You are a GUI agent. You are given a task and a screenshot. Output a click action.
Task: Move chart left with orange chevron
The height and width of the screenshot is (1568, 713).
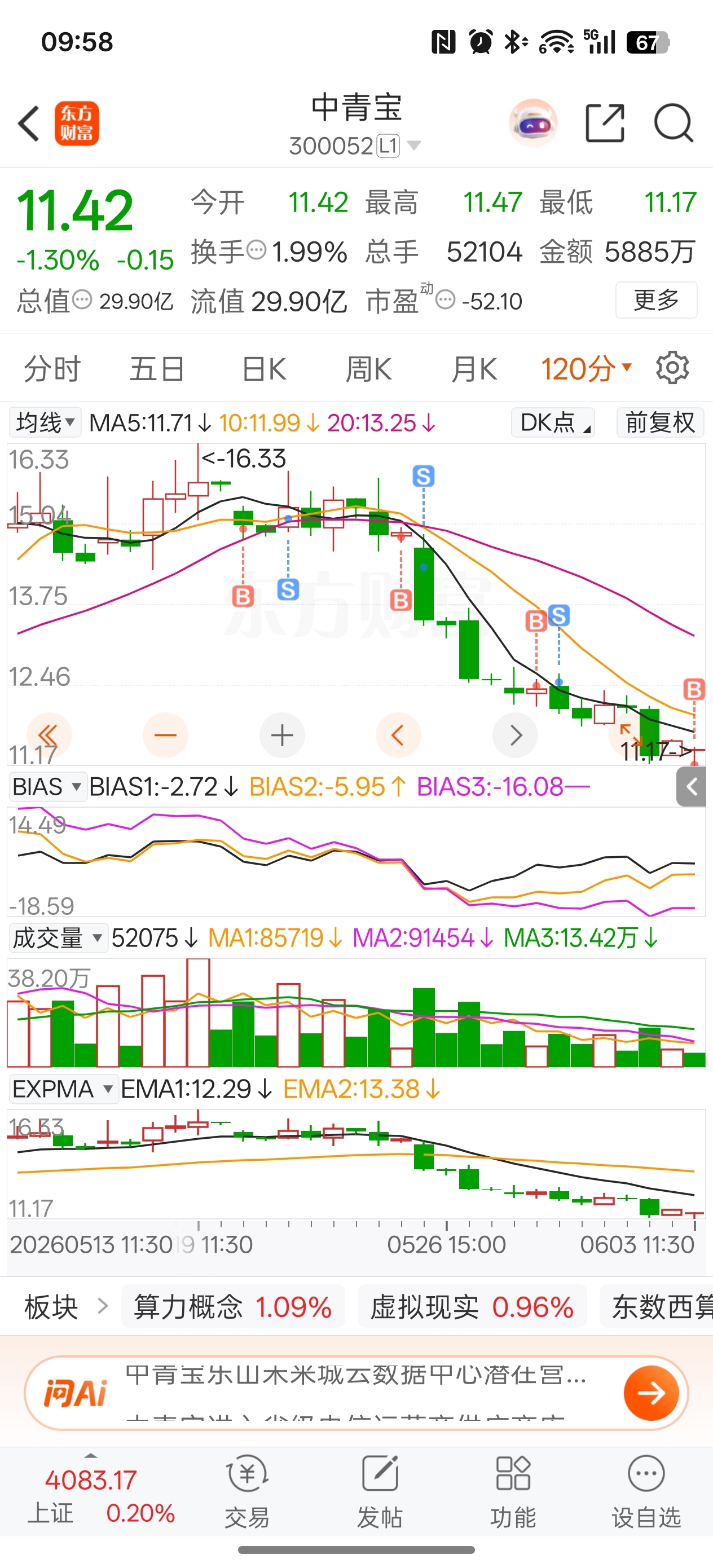tap(398, 735)
